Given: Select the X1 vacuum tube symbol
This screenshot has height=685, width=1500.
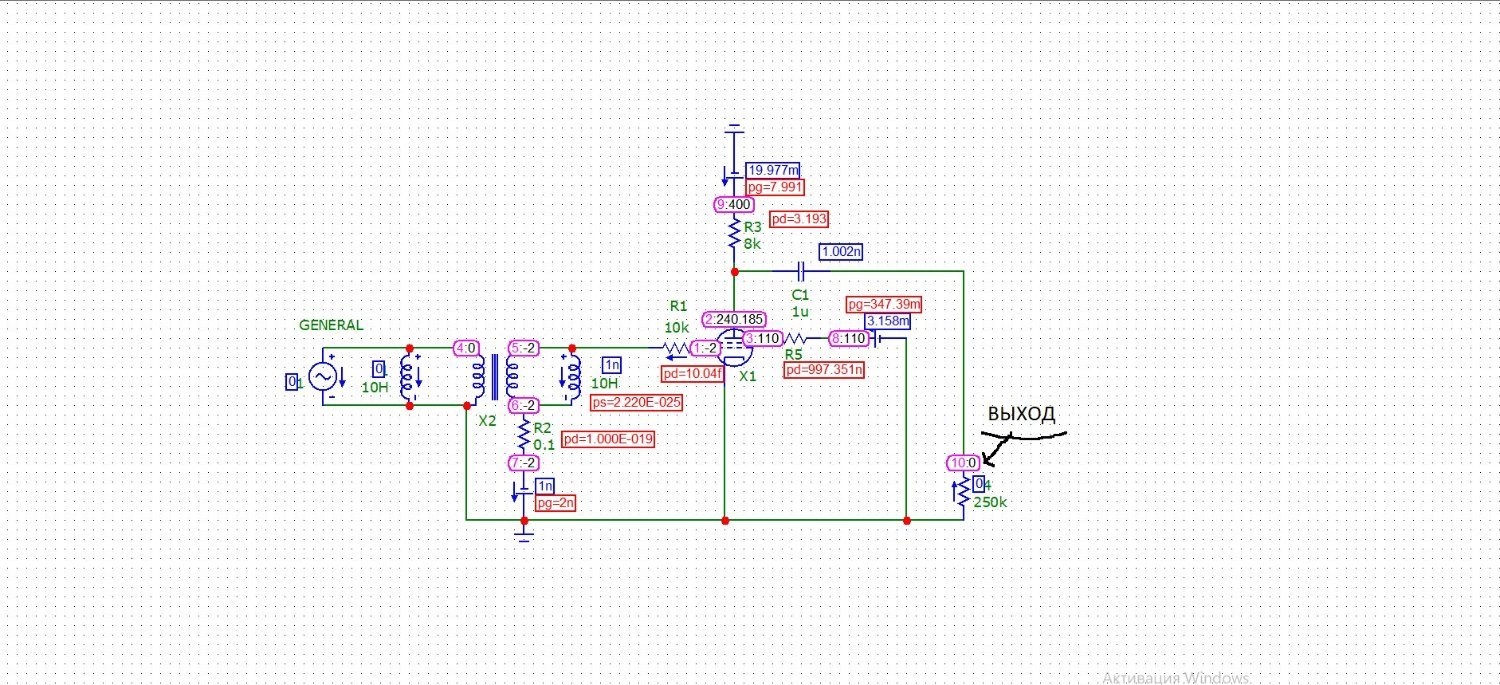Looking at the screenshot, I should pos(733,349).
